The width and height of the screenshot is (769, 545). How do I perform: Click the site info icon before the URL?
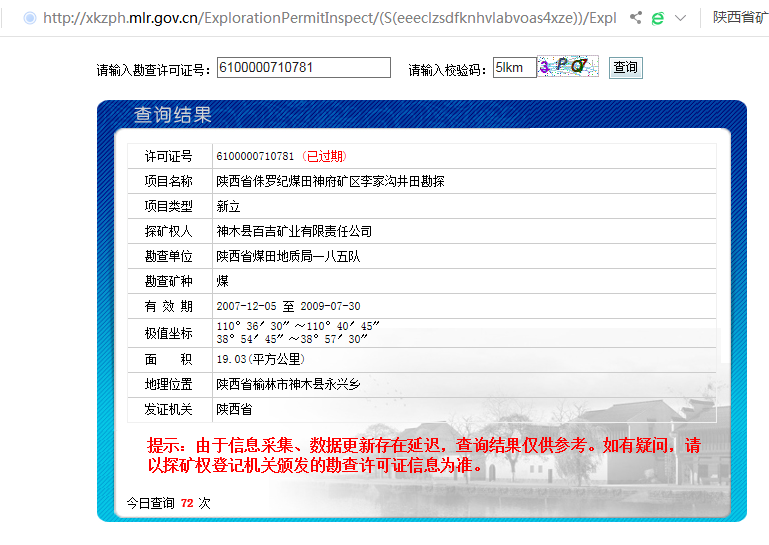click(29, 18)
